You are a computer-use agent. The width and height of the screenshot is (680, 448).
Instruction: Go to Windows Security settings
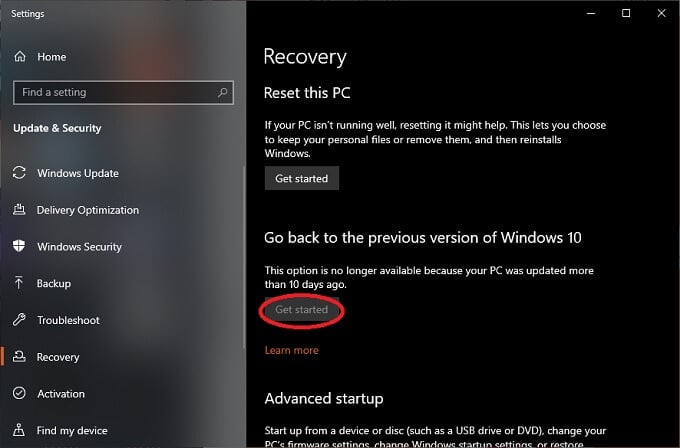click(79, 247)
